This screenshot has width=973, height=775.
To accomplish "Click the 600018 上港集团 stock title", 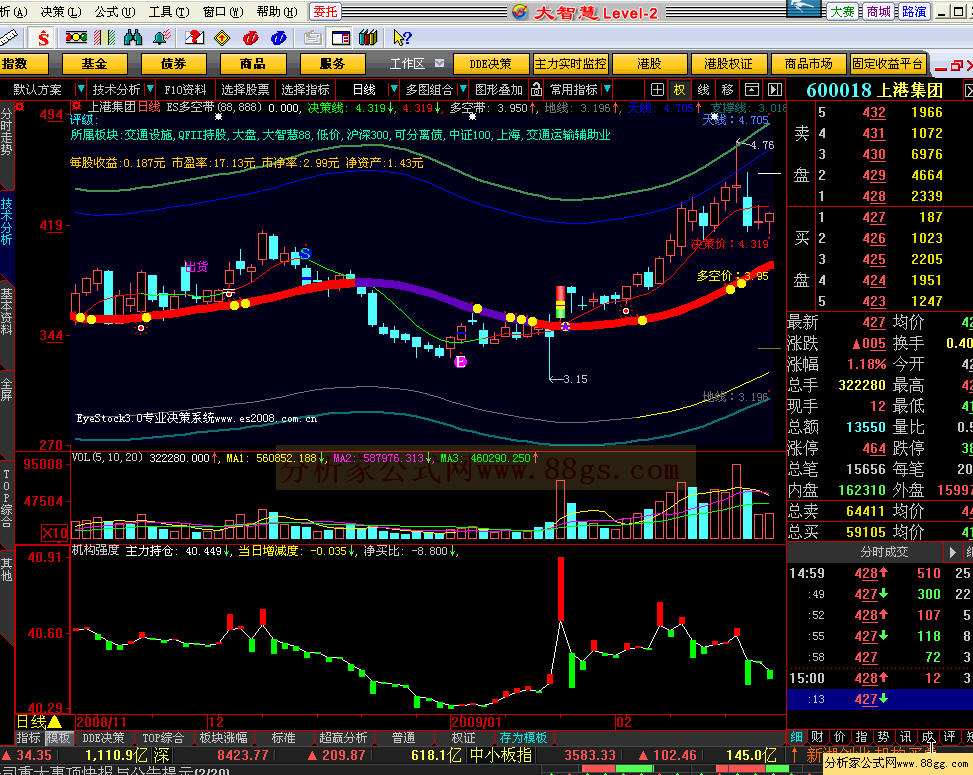I will (875, 91).
